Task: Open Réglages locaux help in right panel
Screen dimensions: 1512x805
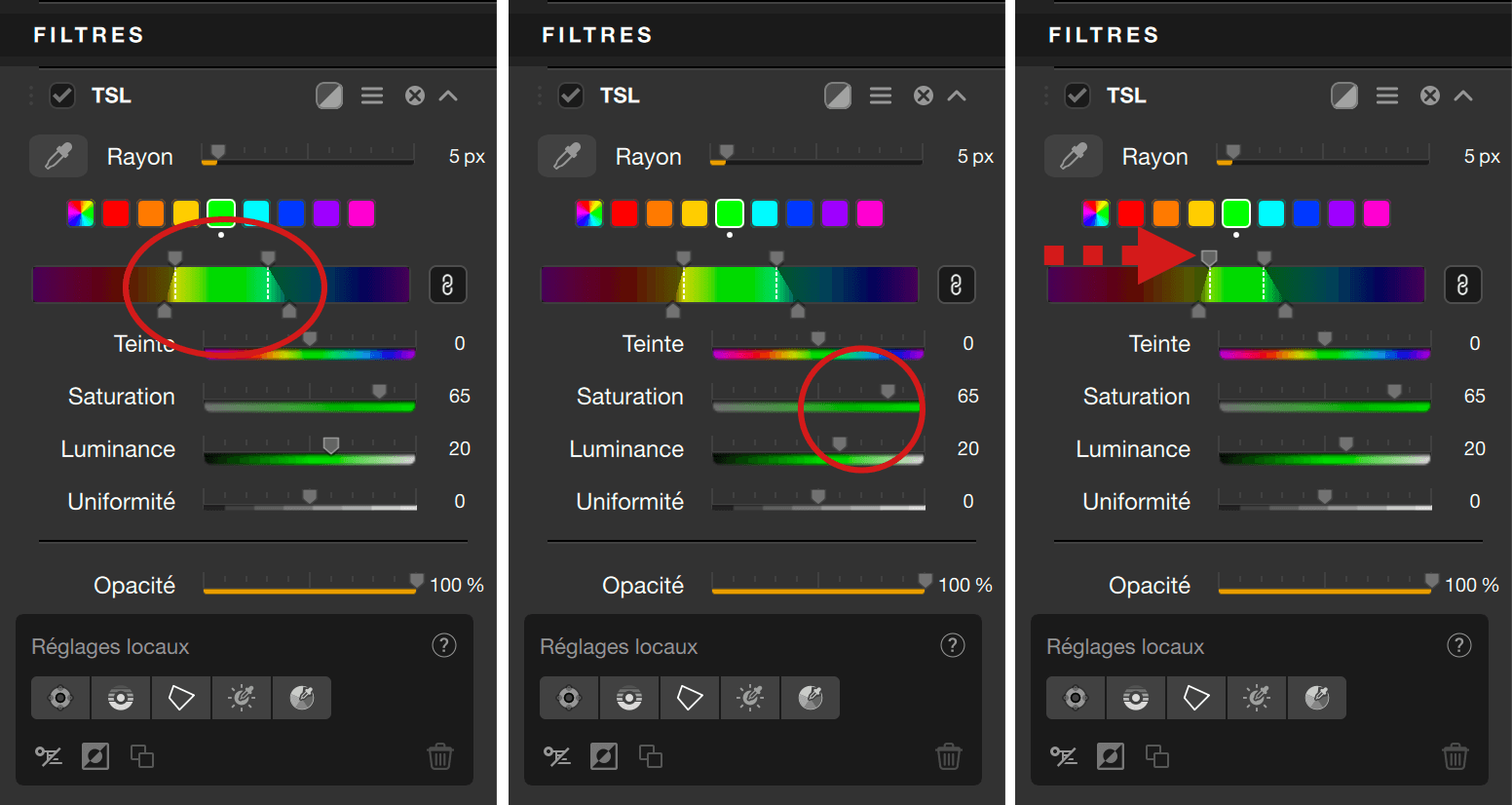Action: point(1459,645)
